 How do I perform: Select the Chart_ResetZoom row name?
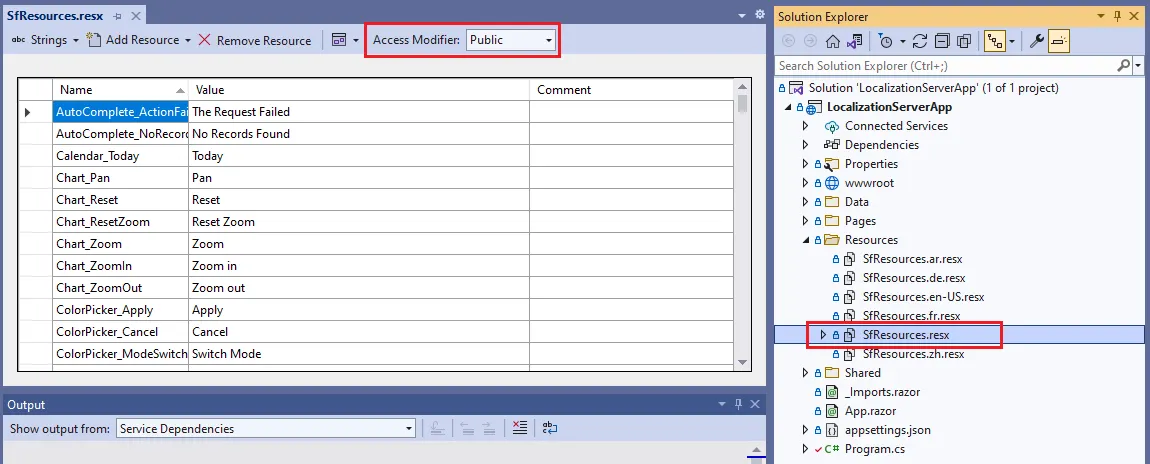[120, 222]
